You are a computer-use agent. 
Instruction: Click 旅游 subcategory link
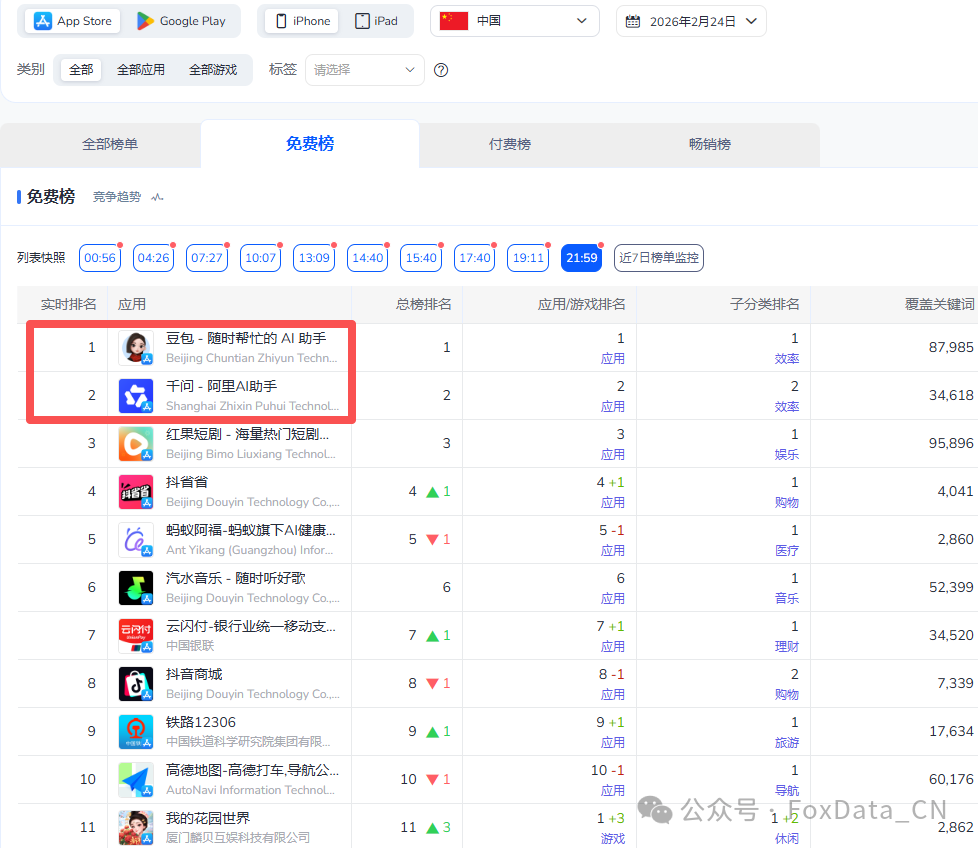(787, 743)
